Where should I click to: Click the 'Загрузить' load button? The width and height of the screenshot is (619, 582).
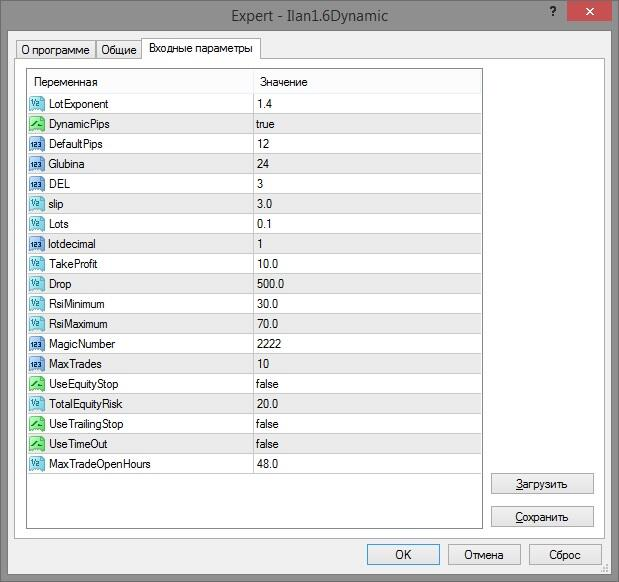pos(542,484)
